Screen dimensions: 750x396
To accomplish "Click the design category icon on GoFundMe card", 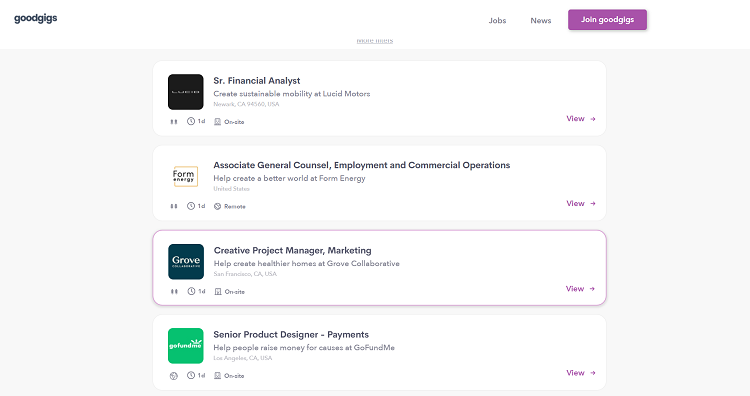I will (x=174, y=376).
